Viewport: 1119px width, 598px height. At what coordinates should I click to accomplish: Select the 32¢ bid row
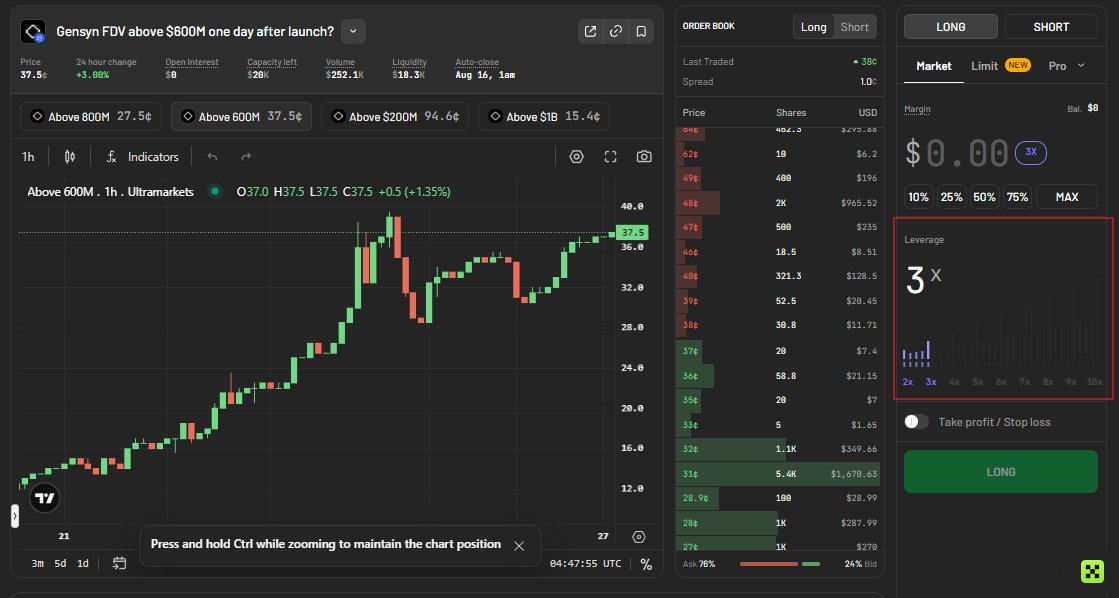click(x=779, y=449)
